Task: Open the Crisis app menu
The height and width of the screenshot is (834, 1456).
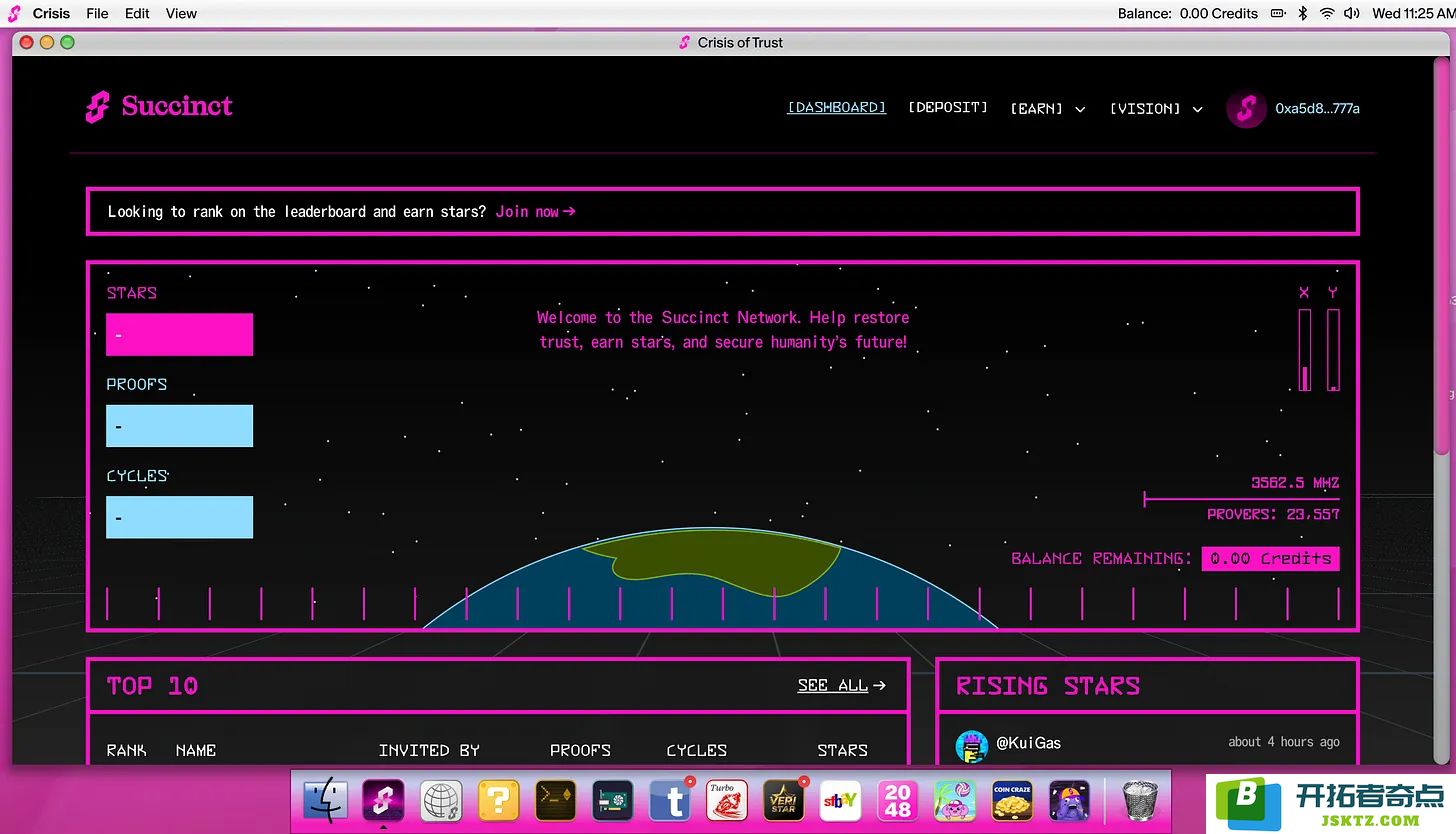Action: tap(52, 13)
